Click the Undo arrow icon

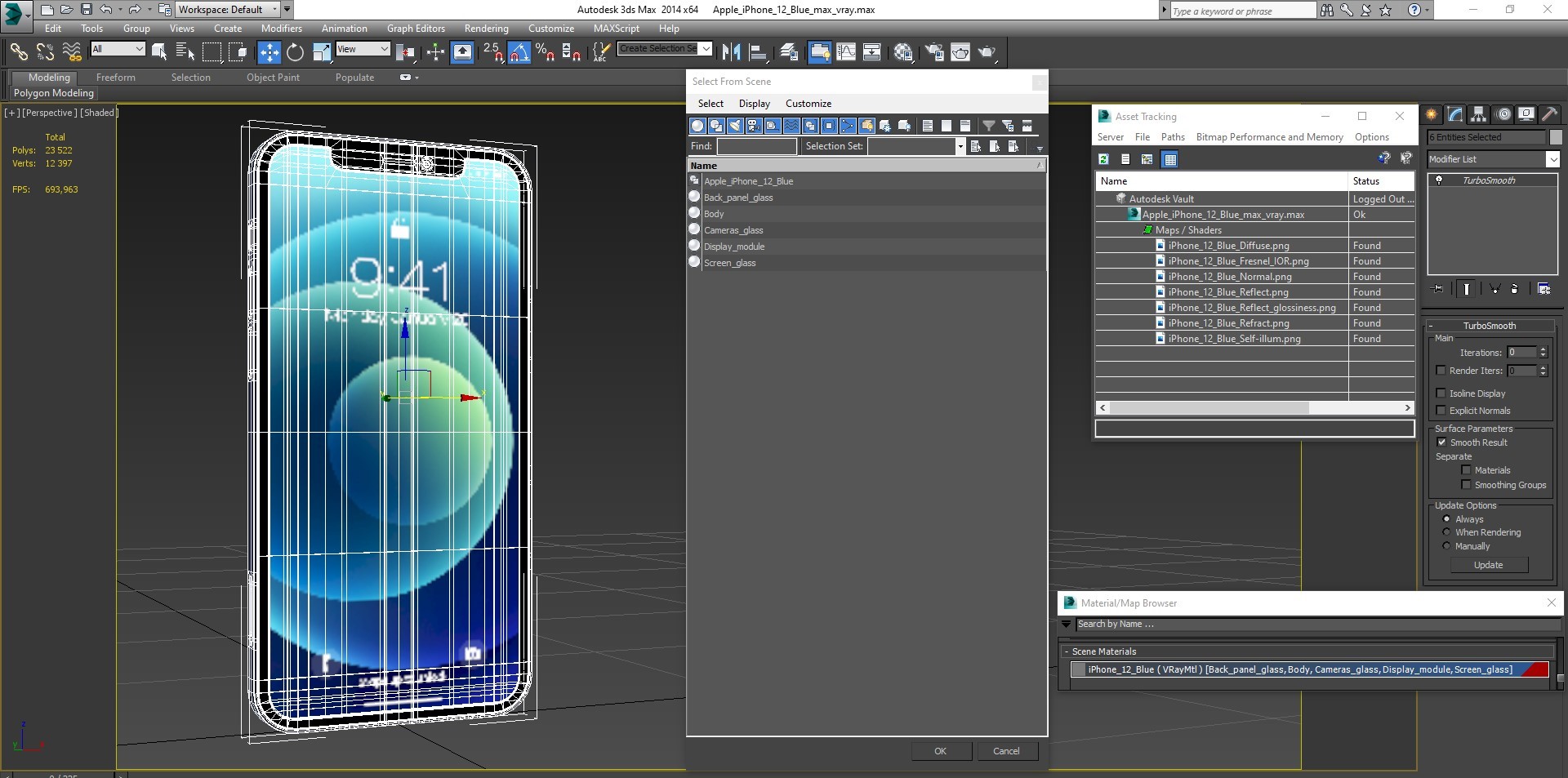pyautogui.click(x=105, y=10)
